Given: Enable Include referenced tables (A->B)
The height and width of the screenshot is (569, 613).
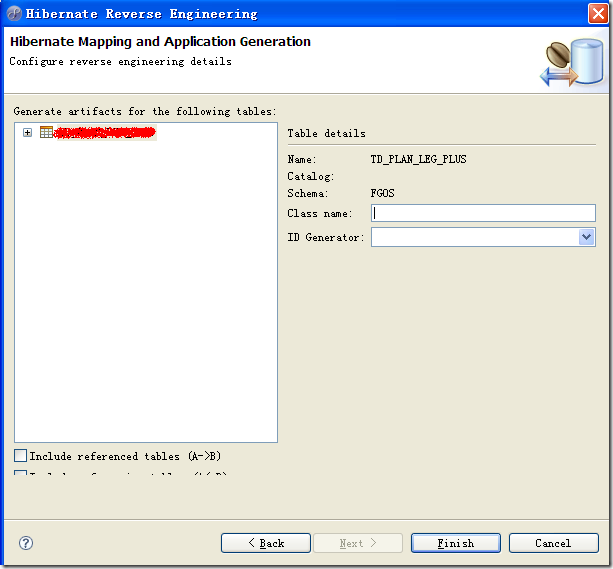Looking at the screenshot, I should click(21, 456).
